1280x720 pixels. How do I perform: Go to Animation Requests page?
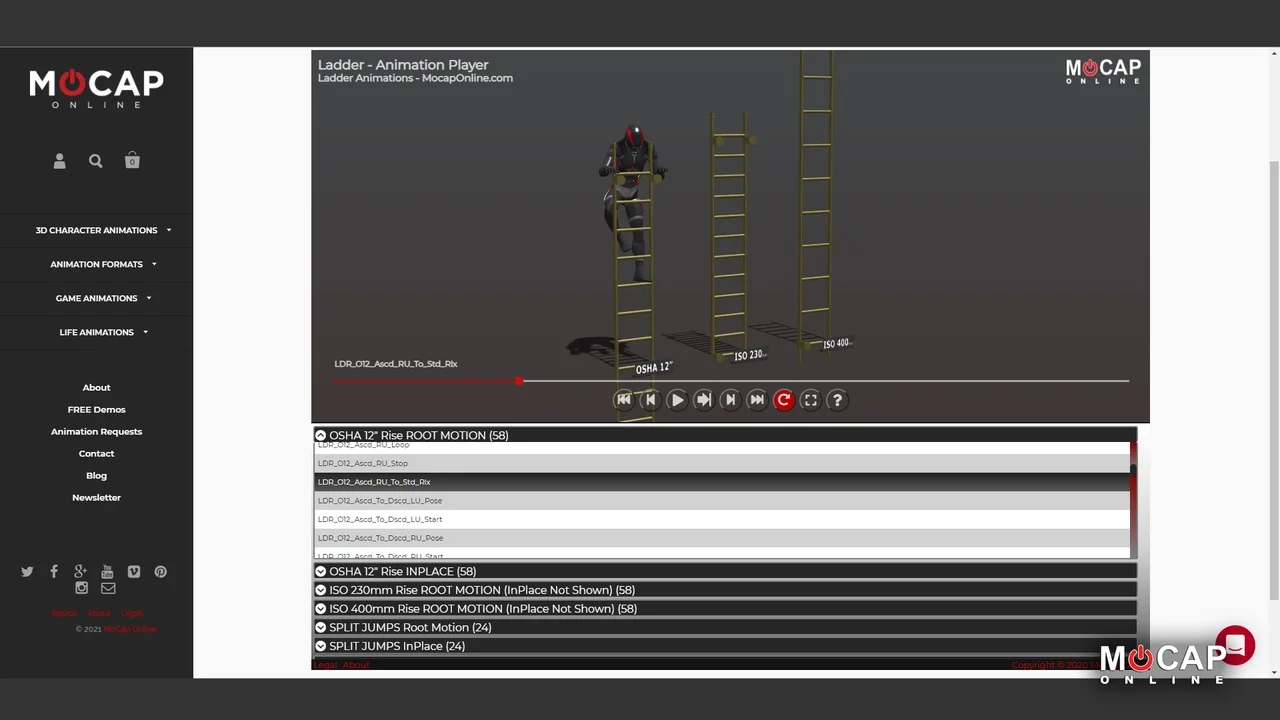[x=96, y=431]
